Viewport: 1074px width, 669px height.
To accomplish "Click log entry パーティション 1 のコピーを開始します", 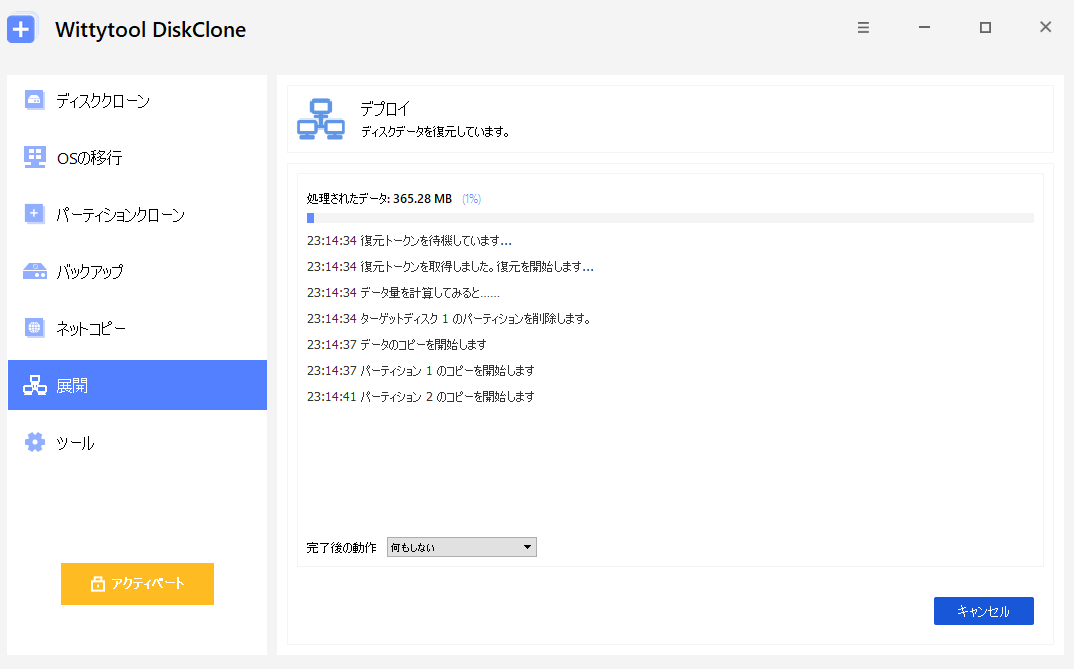I will click(x=421, y=370).
